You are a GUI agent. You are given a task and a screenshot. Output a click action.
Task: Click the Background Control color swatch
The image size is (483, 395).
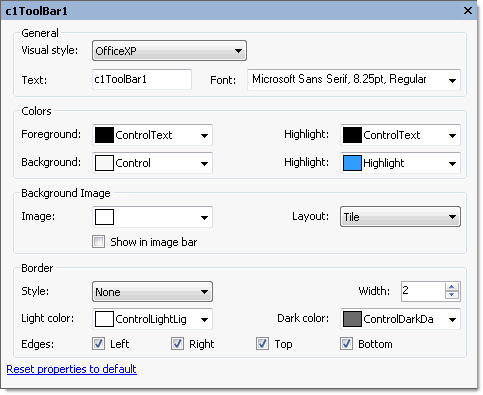pos(104,163)
